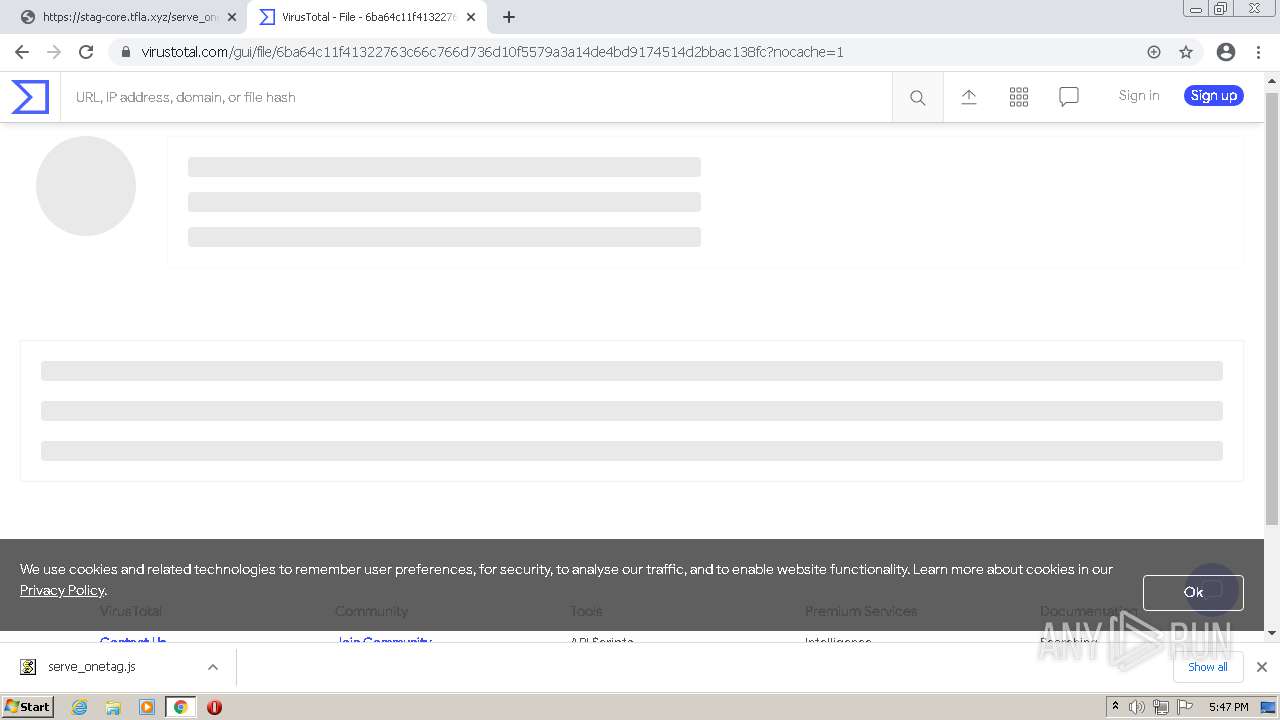Open the downloaded serve_onetag.js file

click(92, 667)
